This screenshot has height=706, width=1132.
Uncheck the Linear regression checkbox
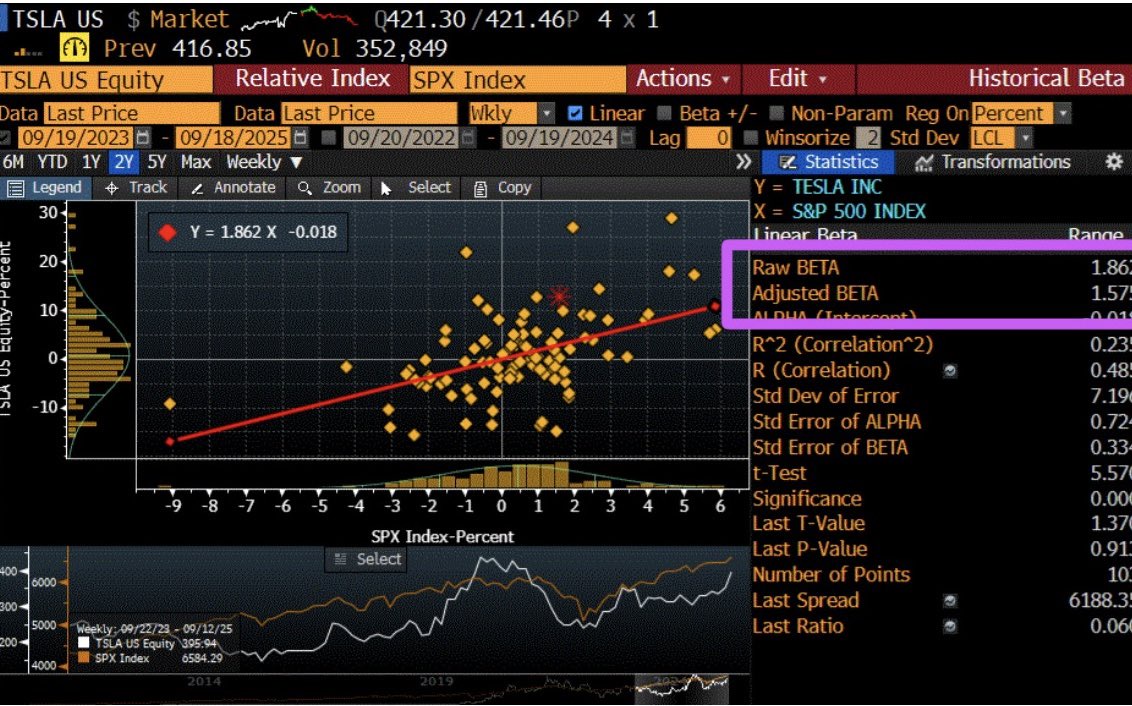575,113
